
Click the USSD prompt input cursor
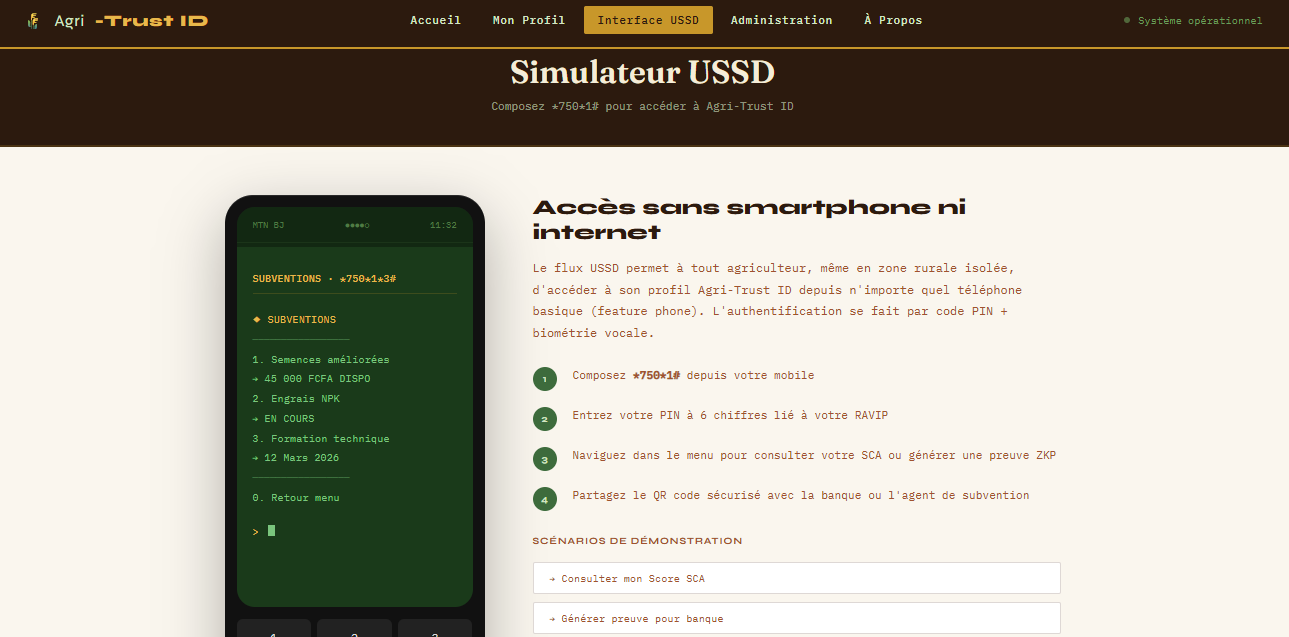pos(271,531)
